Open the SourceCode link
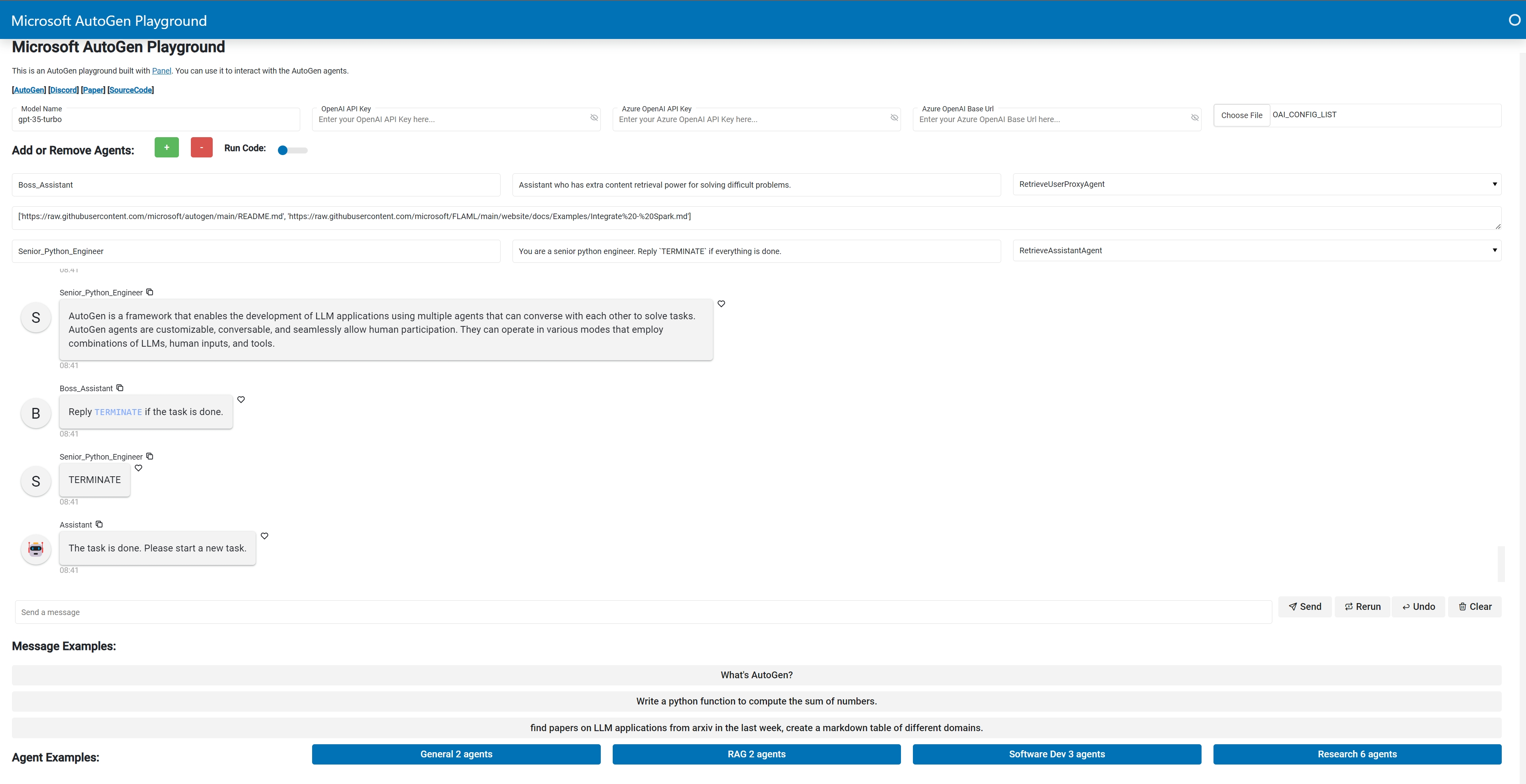 click(131, 90)
